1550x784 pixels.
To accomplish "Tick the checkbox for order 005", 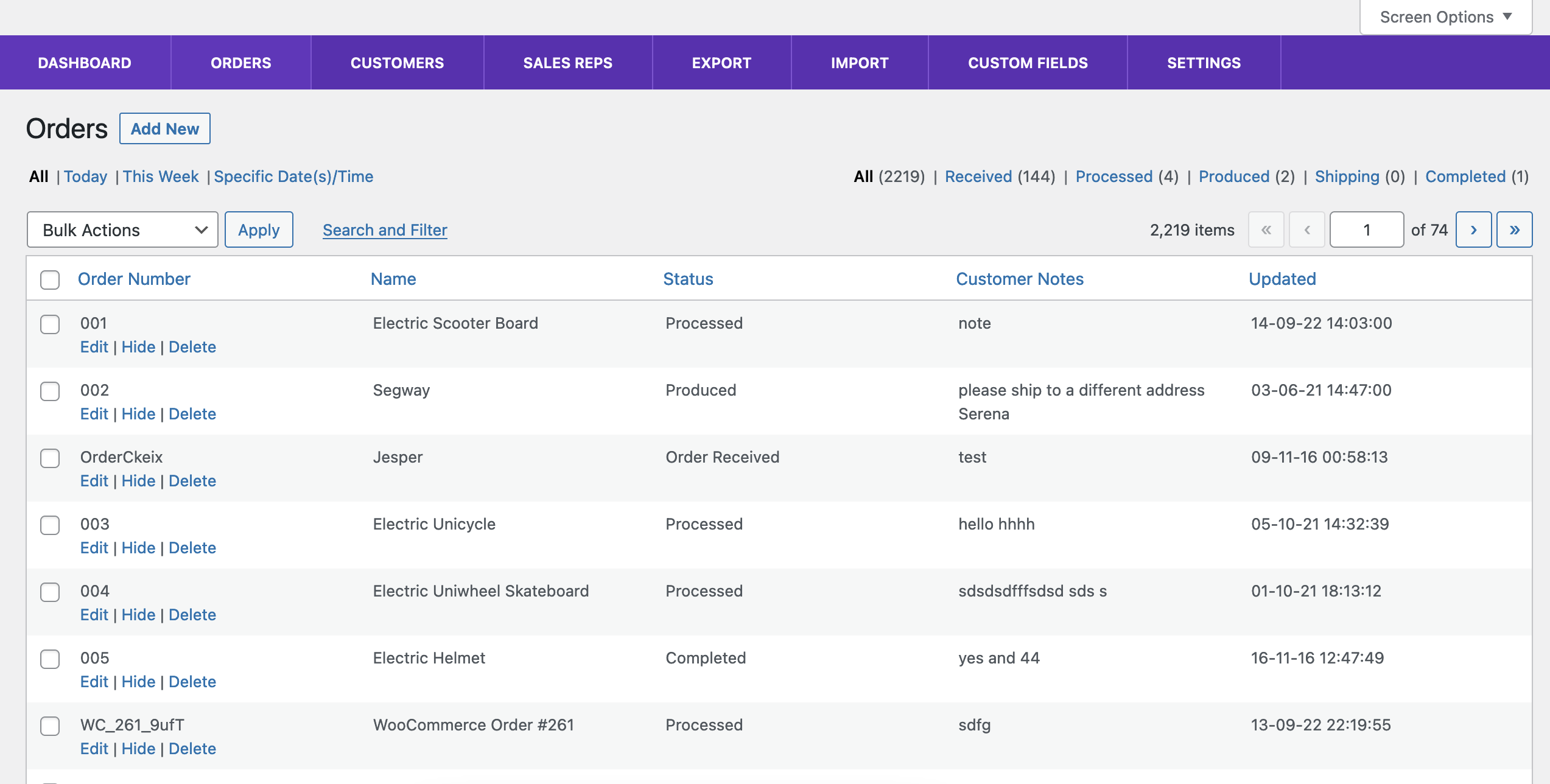I will point(50,659).
